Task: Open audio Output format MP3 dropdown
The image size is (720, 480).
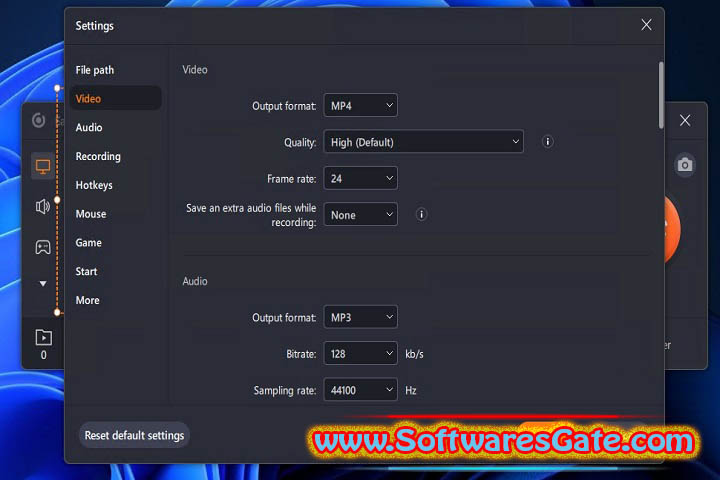Action: coord(360,317)
